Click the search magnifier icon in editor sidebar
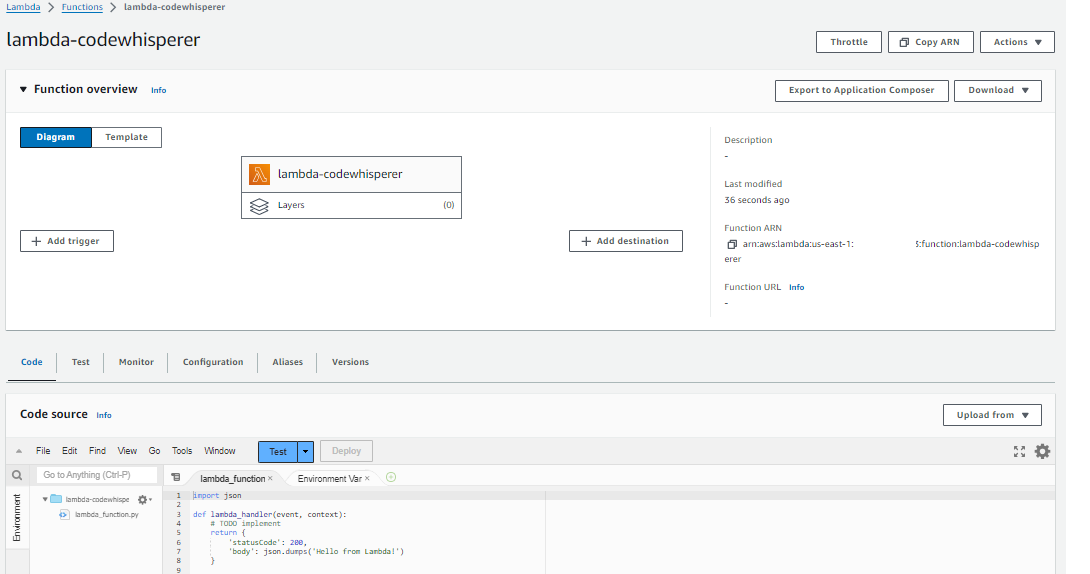Screen dimensions: 1090x574 [x=17, y=475]
